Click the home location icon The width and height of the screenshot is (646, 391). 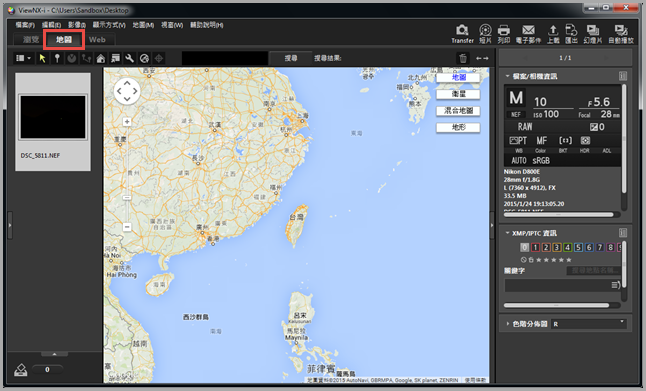click(101, 59)
